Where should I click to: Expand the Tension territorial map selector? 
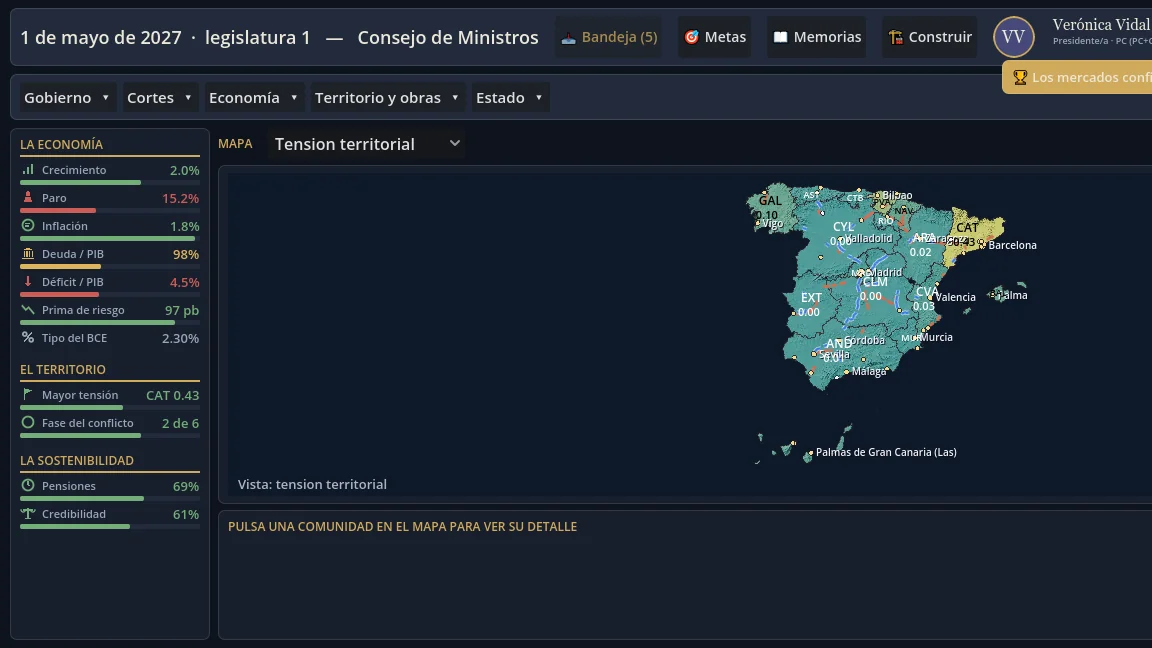[367, 144]
